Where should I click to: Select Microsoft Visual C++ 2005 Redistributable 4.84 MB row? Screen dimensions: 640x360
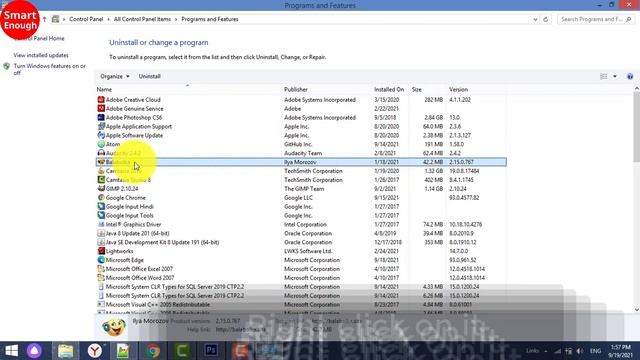click(301, 304)
